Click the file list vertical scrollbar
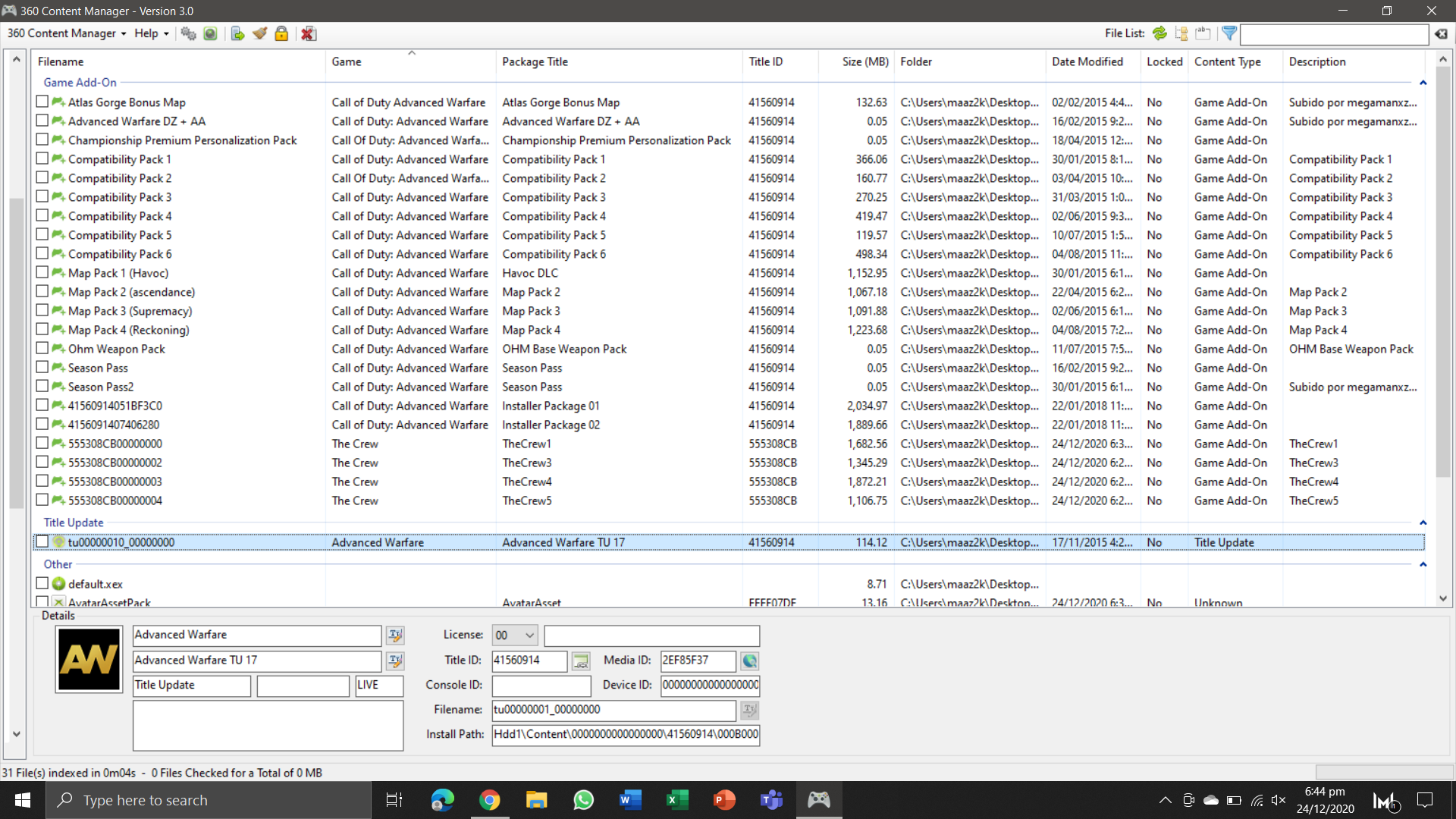Screen dimensions: 1456x819 pos(1442,273)
